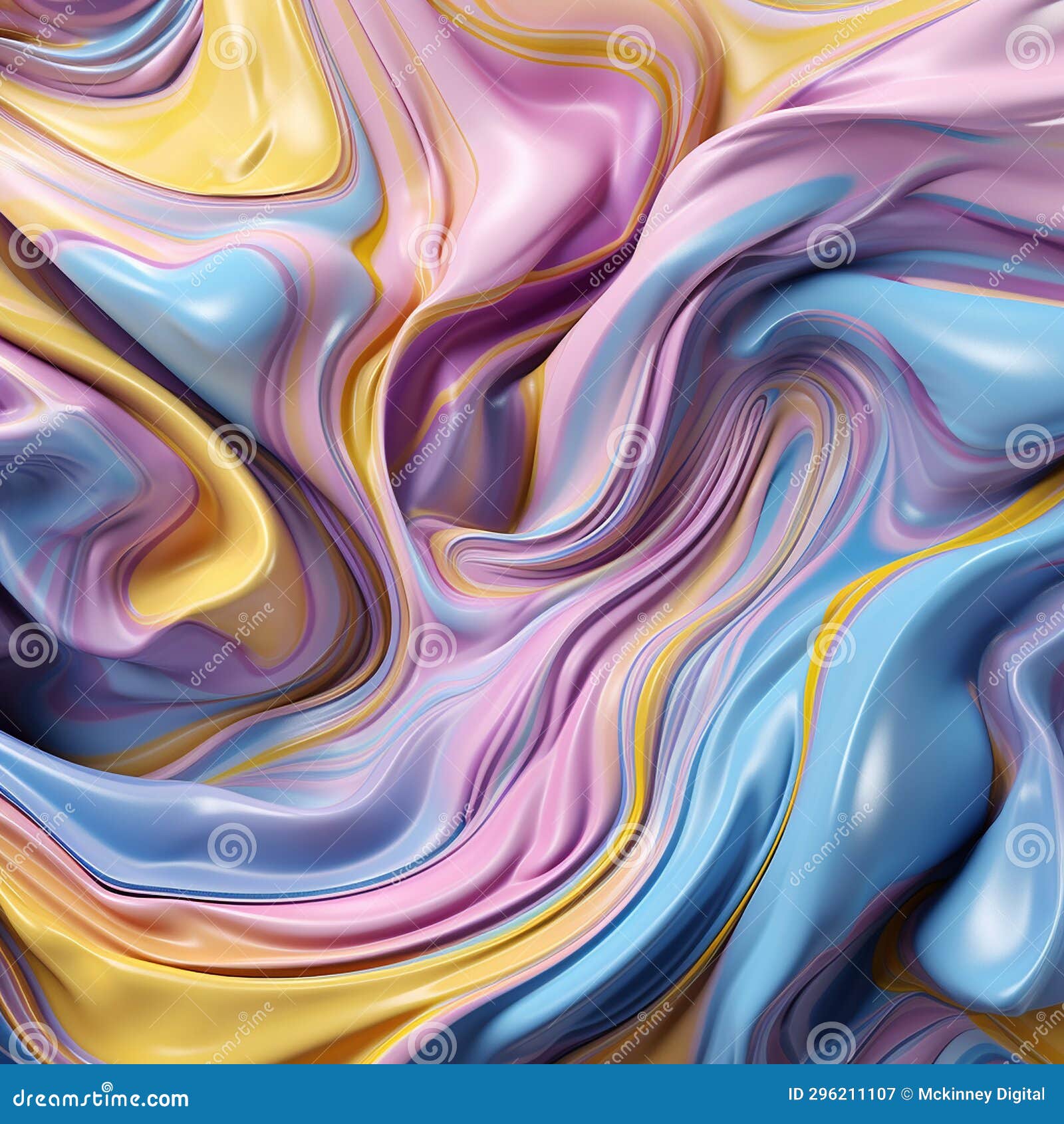Click the abstract swirl image preview
1064x1124 pixels.
[532, 532]
